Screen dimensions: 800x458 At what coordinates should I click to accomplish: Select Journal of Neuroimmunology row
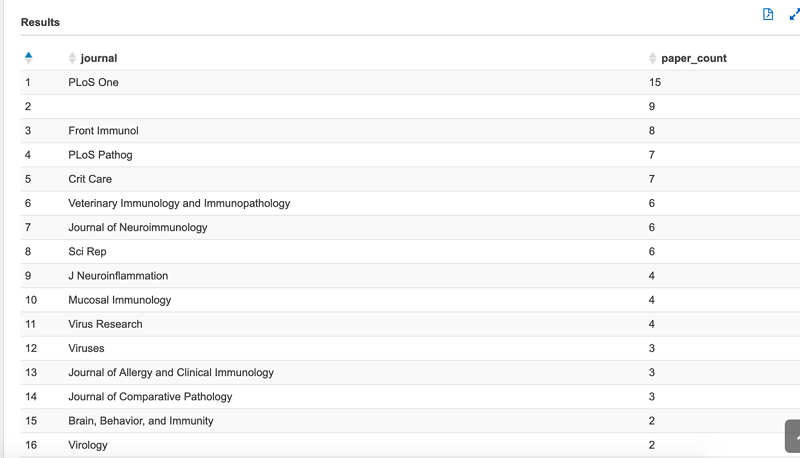click(410, 227)
